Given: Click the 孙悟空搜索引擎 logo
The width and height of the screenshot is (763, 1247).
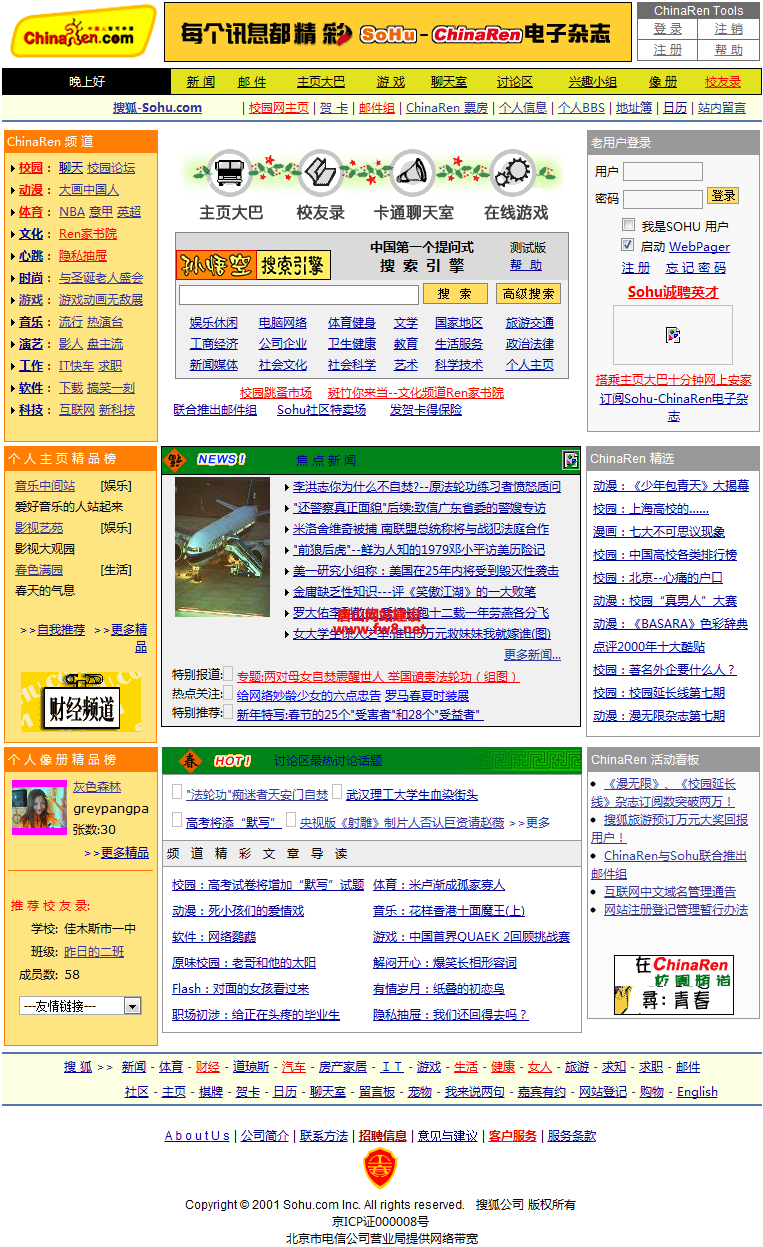Looking at the screenshot, I should pos(253,265).
